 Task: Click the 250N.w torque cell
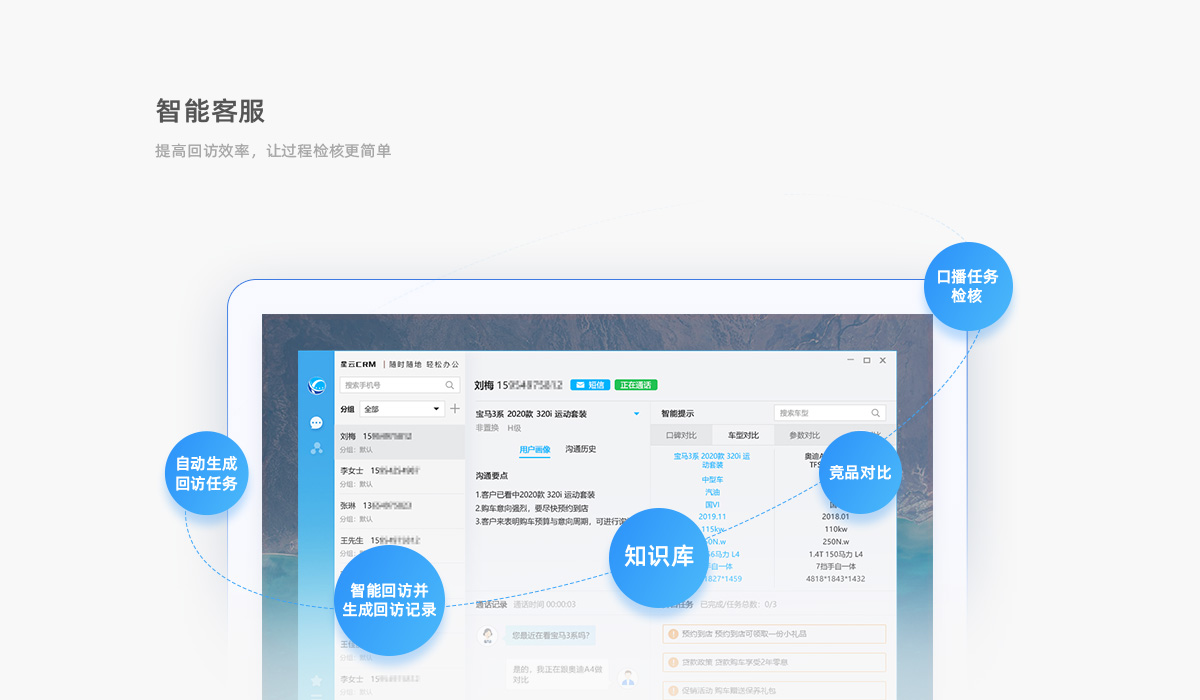coord(836,541)
